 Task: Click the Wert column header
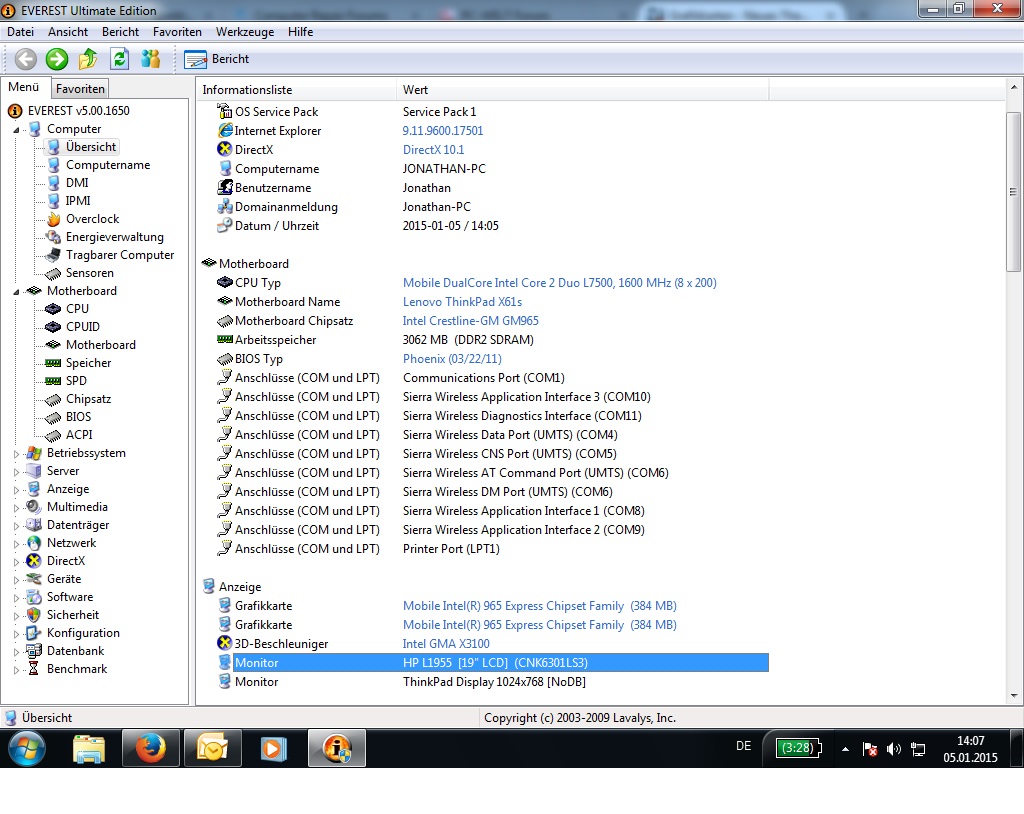583,90
